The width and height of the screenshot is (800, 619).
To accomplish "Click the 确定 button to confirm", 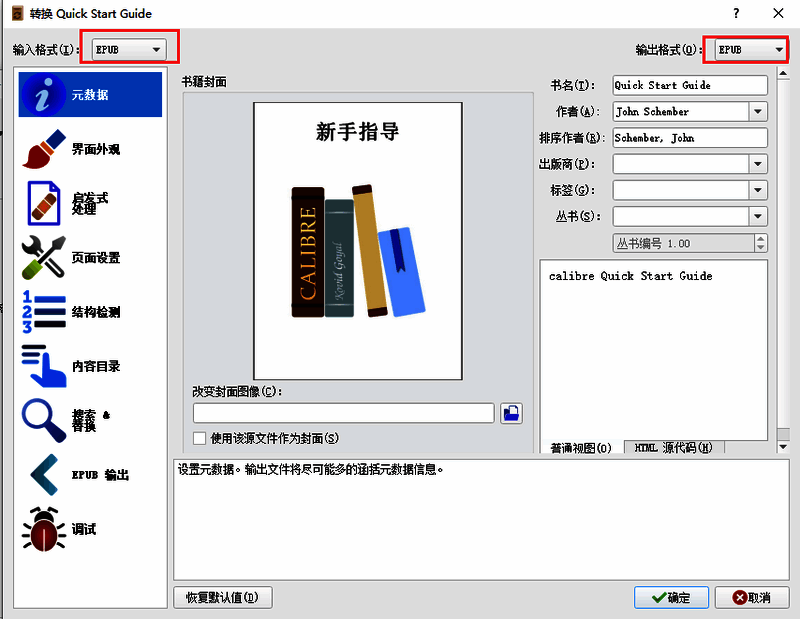I will tap(671, 597).
